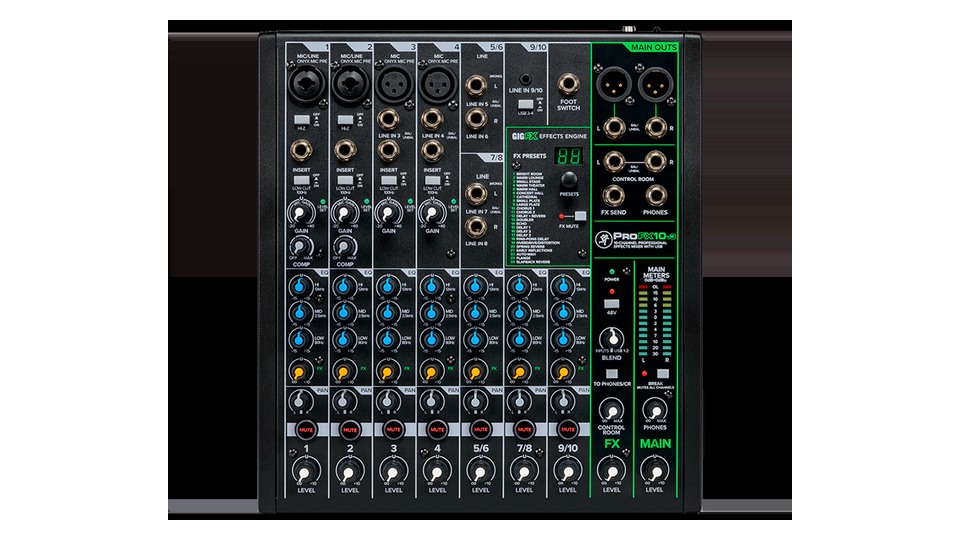Image resolution: width=960 pixels, height=540 pixels.
Task: Click the channel 2 PAN knob
Action: point(344,402)
